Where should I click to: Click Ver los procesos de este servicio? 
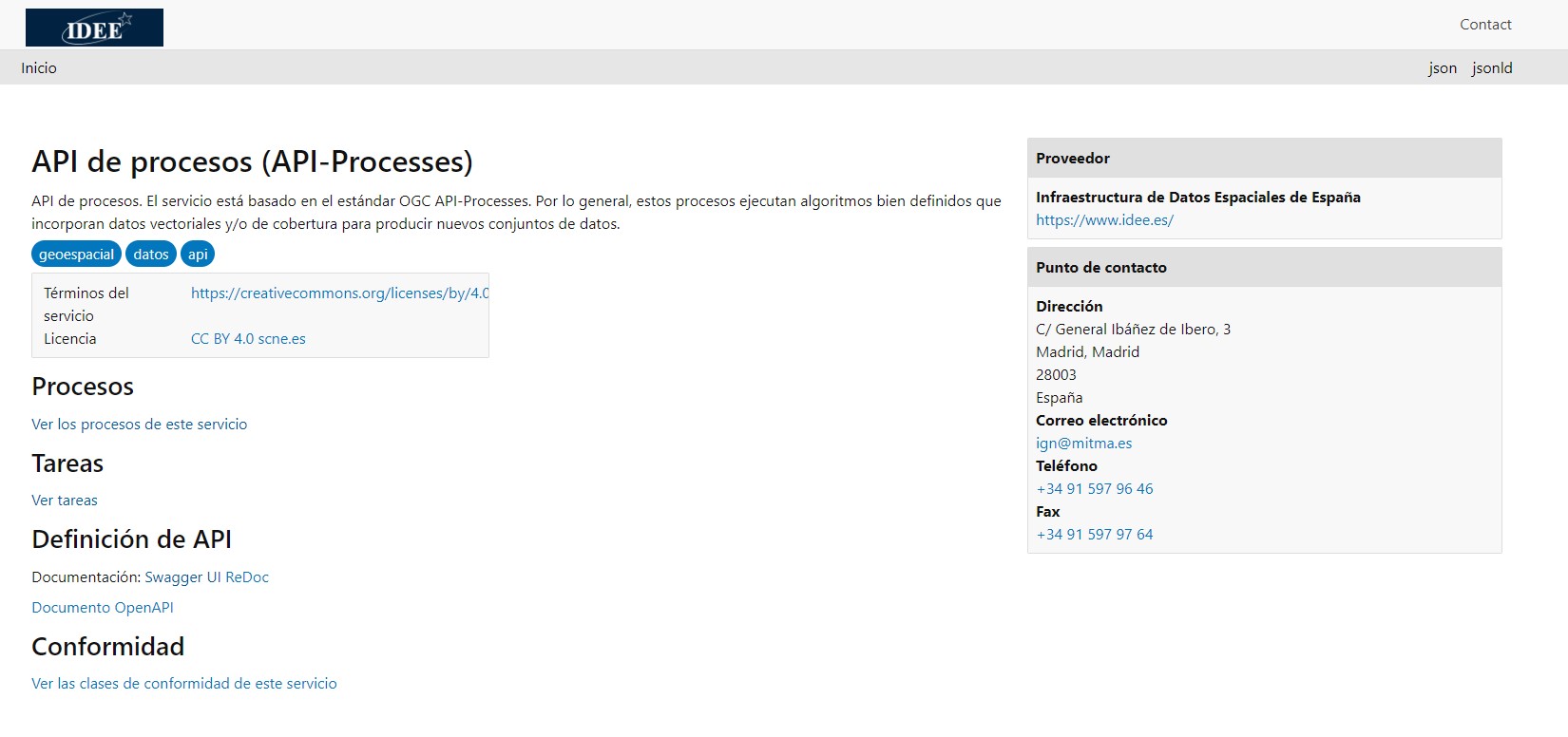point(140,425)
